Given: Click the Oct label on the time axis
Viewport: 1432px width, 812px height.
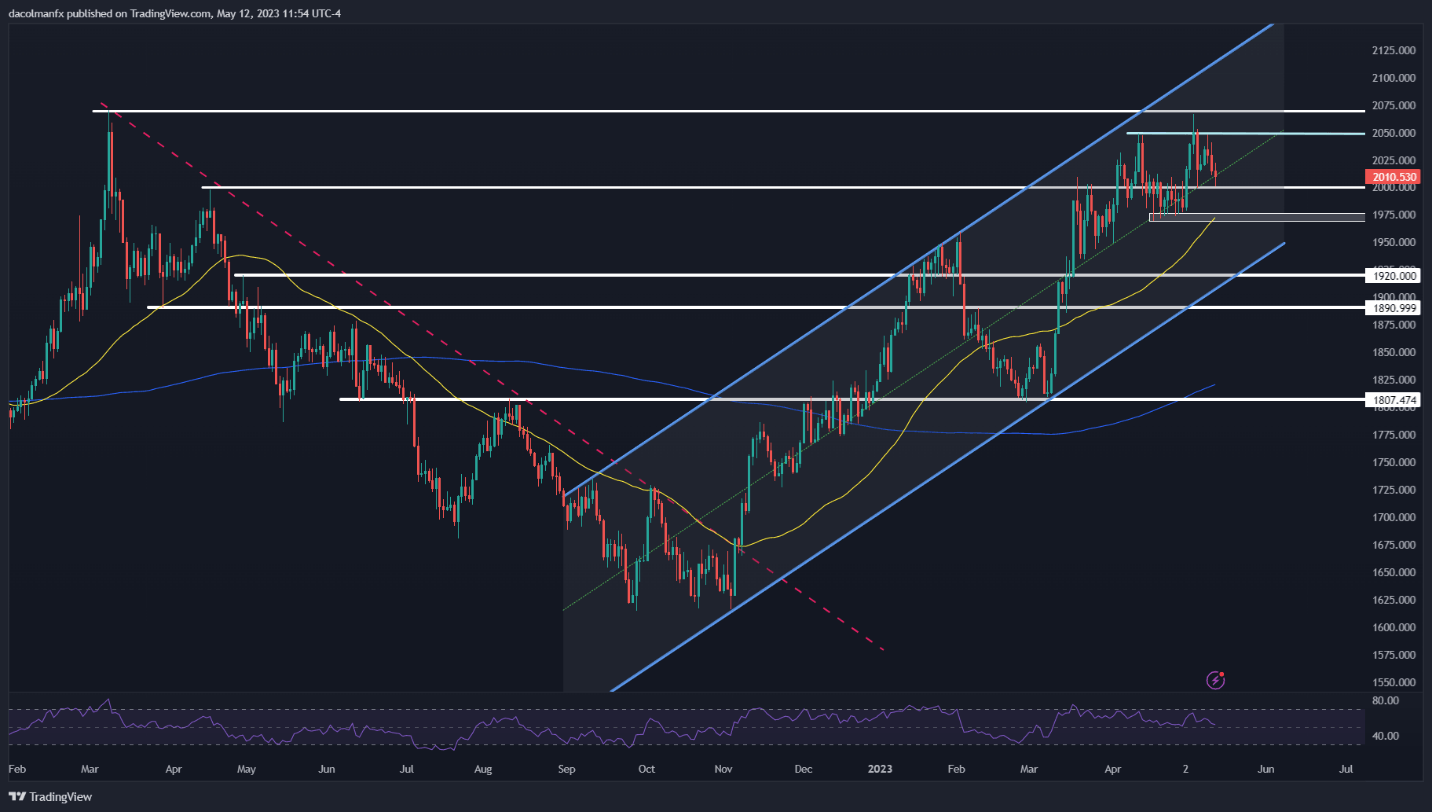Looking at the screenshot, I should [x=646, y=770].
